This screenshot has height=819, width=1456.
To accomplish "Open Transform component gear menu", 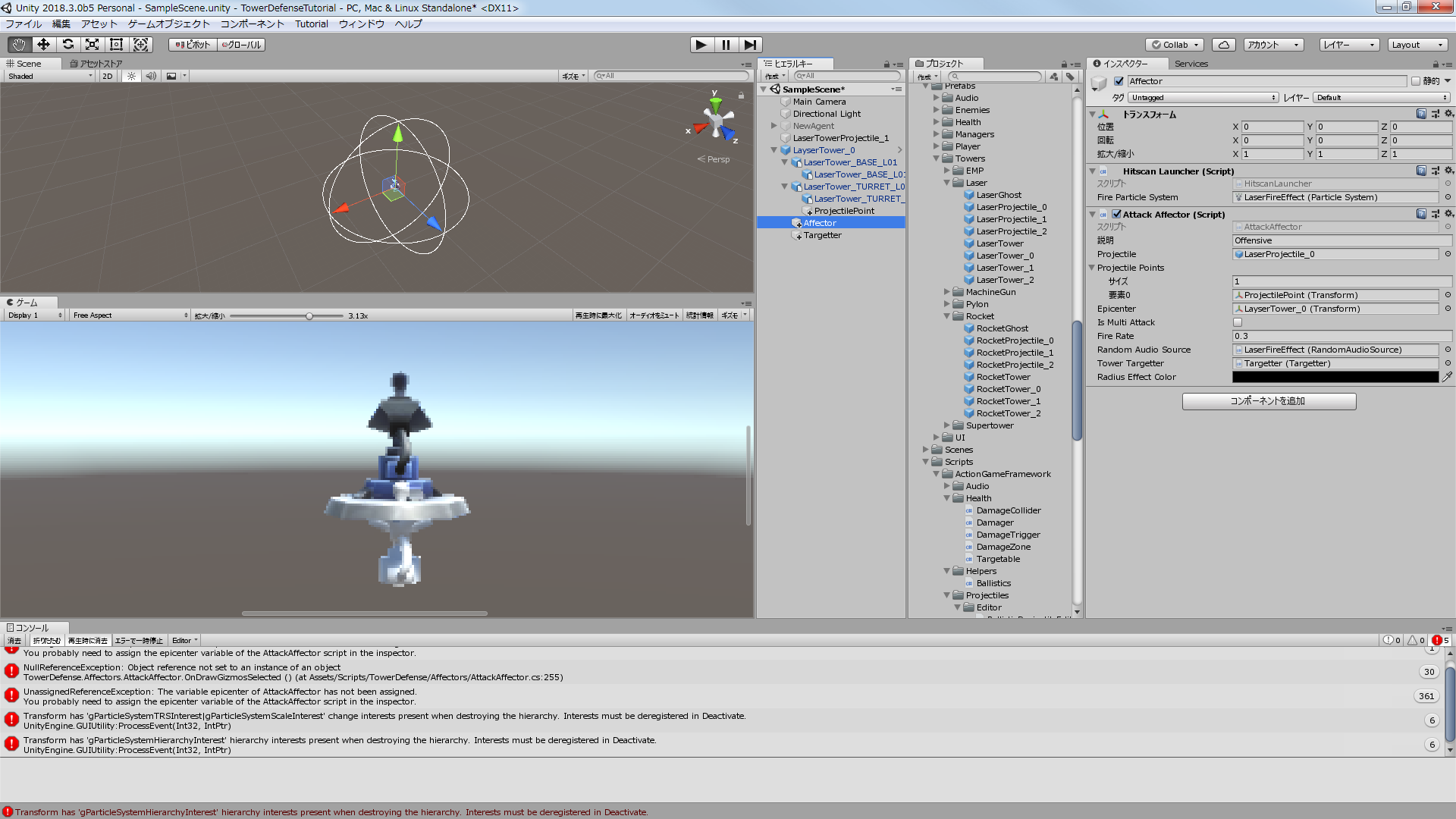I will (1448, 114).
